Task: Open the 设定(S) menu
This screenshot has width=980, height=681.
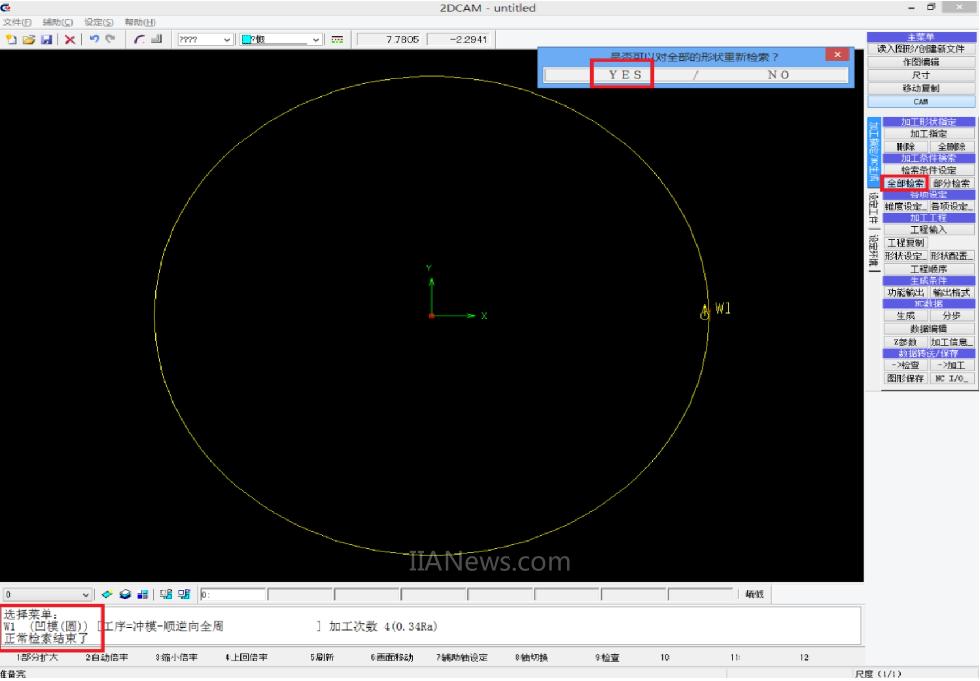Action: (x=99, y=22)
